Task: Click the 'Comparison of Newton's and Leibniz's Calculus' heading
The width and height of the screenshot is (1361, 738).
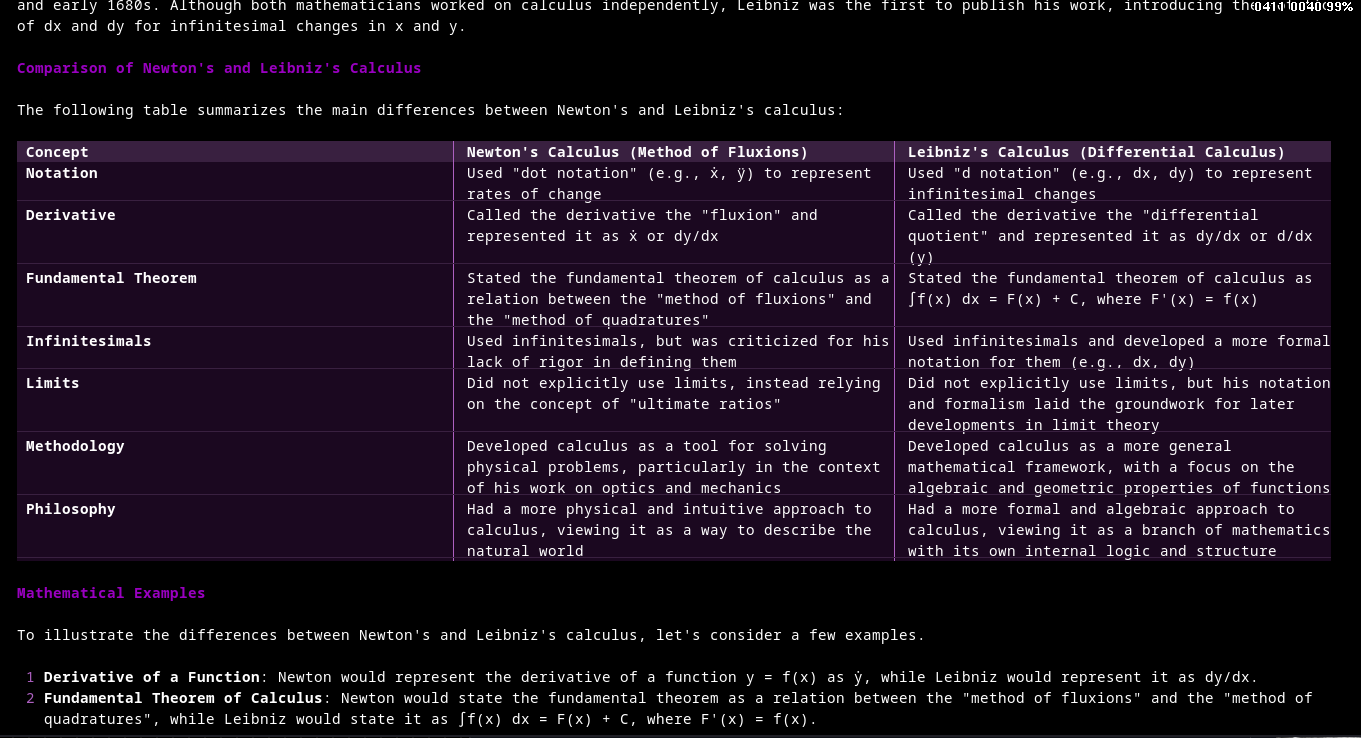Action: 219,69
